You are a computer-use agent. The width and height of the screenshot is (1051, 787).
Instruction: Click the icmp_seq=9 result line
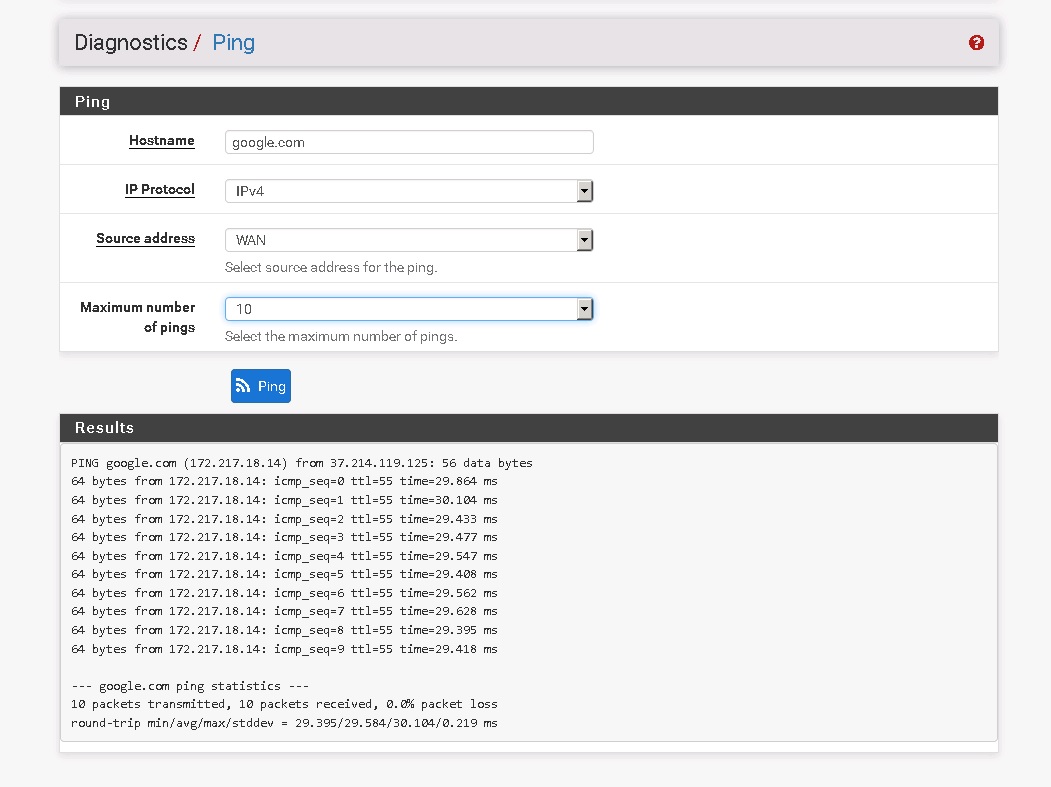pyautogui.click(x=284, y=649)
